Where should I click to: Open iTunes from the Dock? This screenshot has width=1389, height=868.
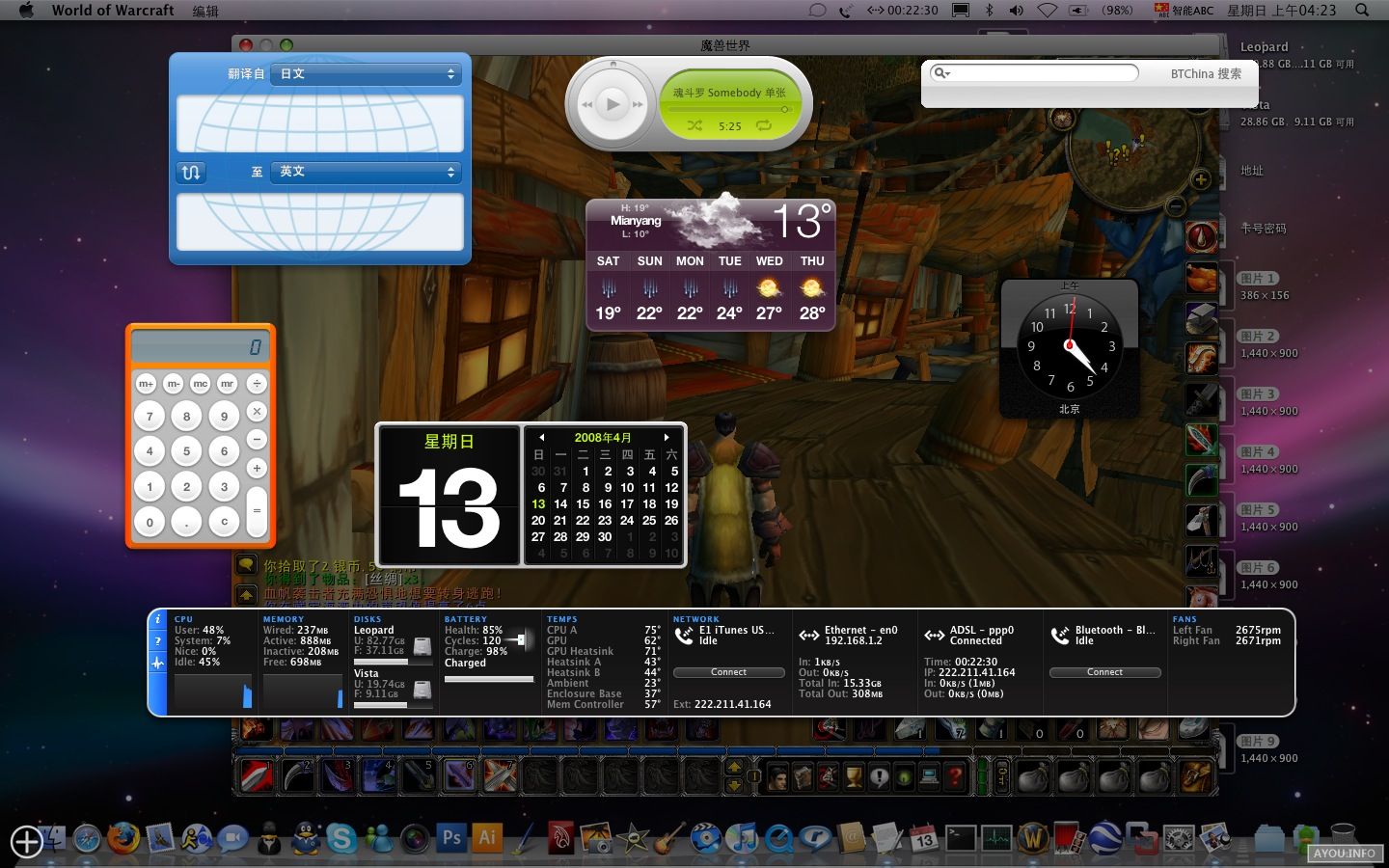point(742,838)
